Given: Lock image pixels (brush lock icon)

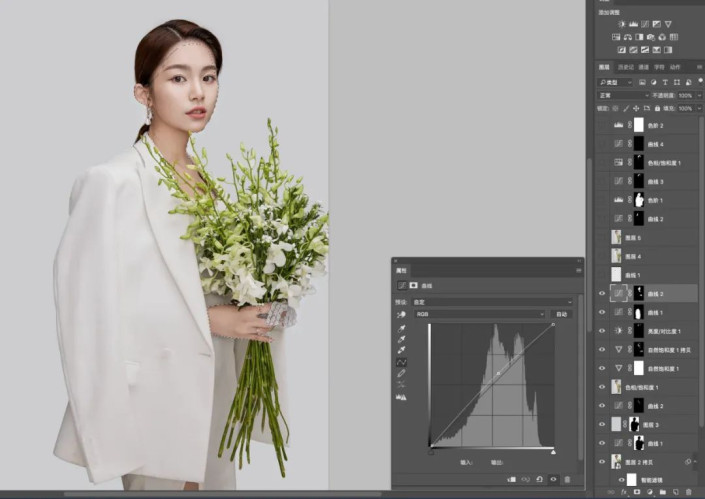Looking at the screenshot, I should pos(626,108).
